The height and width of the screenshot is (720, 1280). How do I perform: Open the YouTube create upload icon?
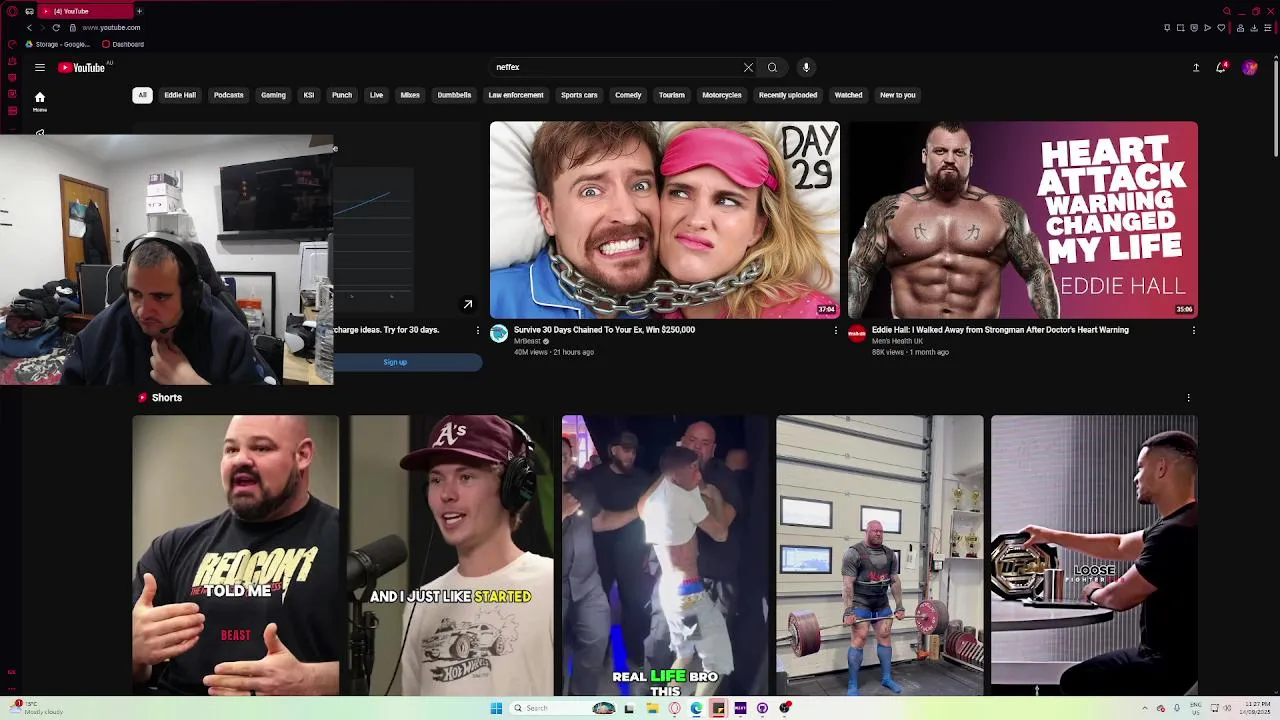(1196, 67)
